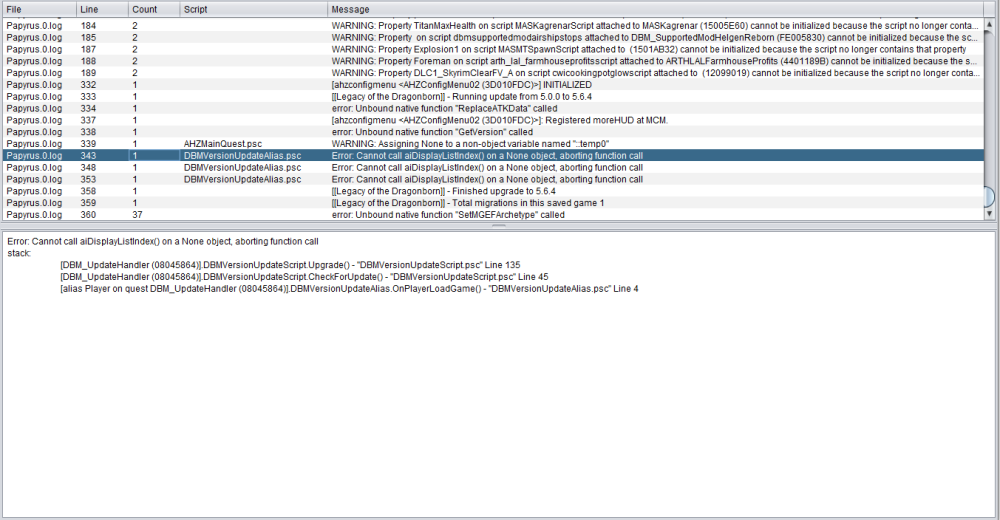Select the AHZConfigMenu02 INITIALIZED message row
The width and height of the screenshot is (1000, 520).
(492, 85)
